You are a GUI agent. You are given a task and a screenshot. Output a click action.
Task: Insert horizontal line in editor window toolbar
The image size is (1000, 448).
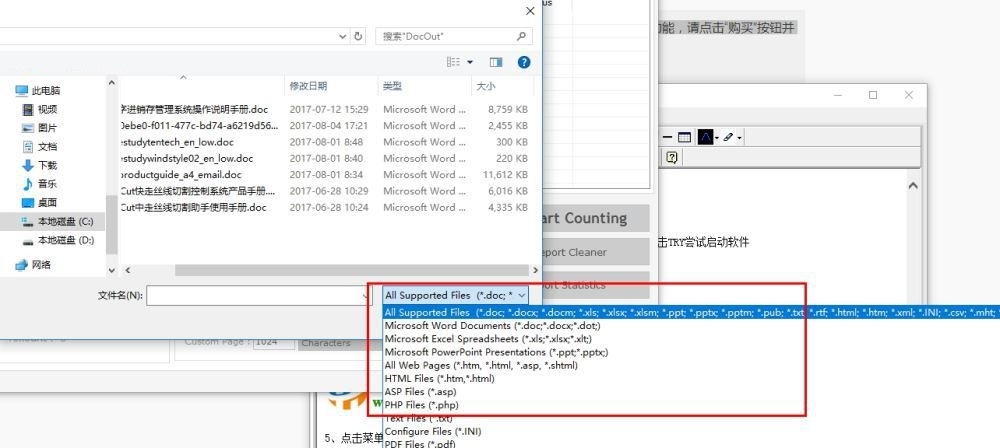coord(667,137)
